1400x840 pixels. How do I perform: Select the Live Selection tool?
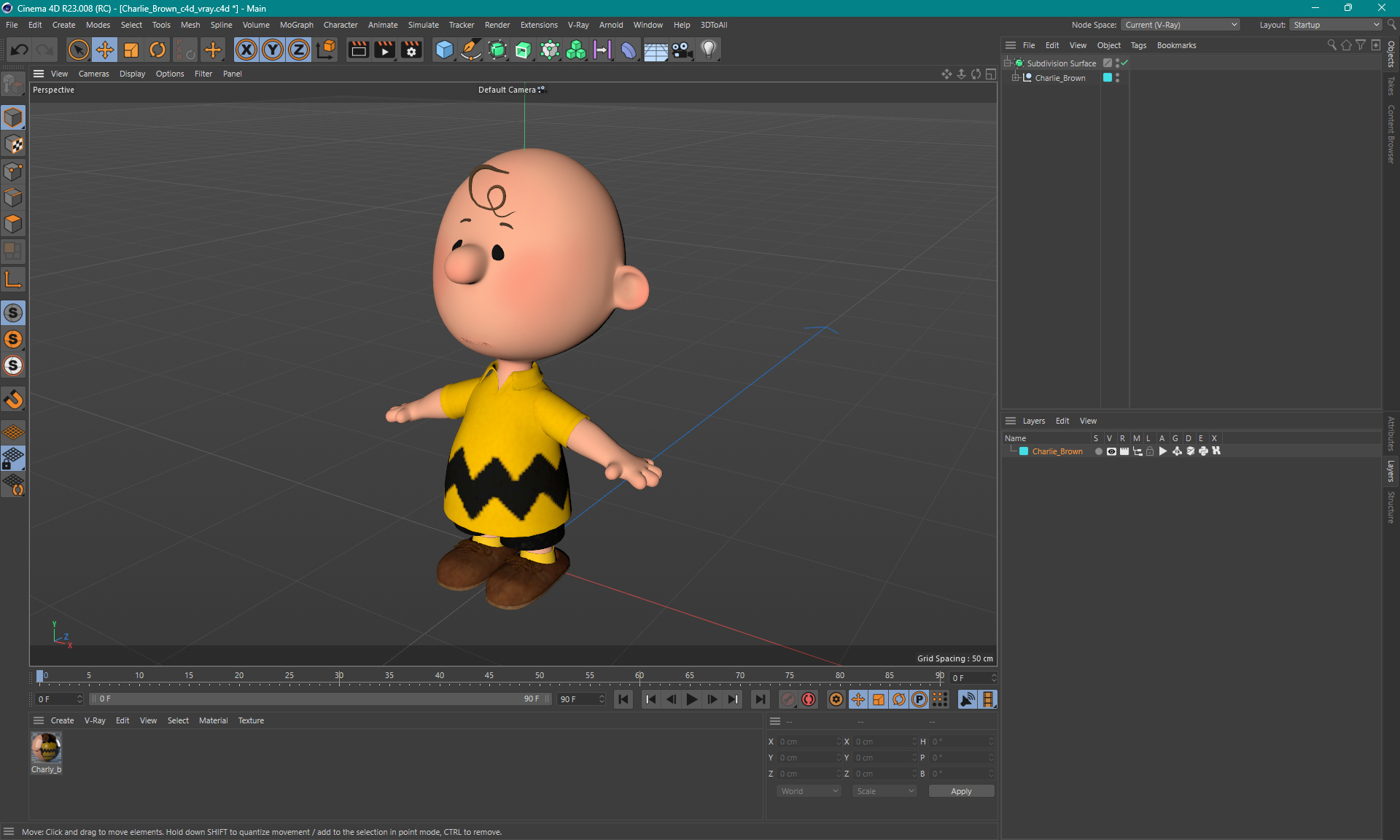(78, 50)
